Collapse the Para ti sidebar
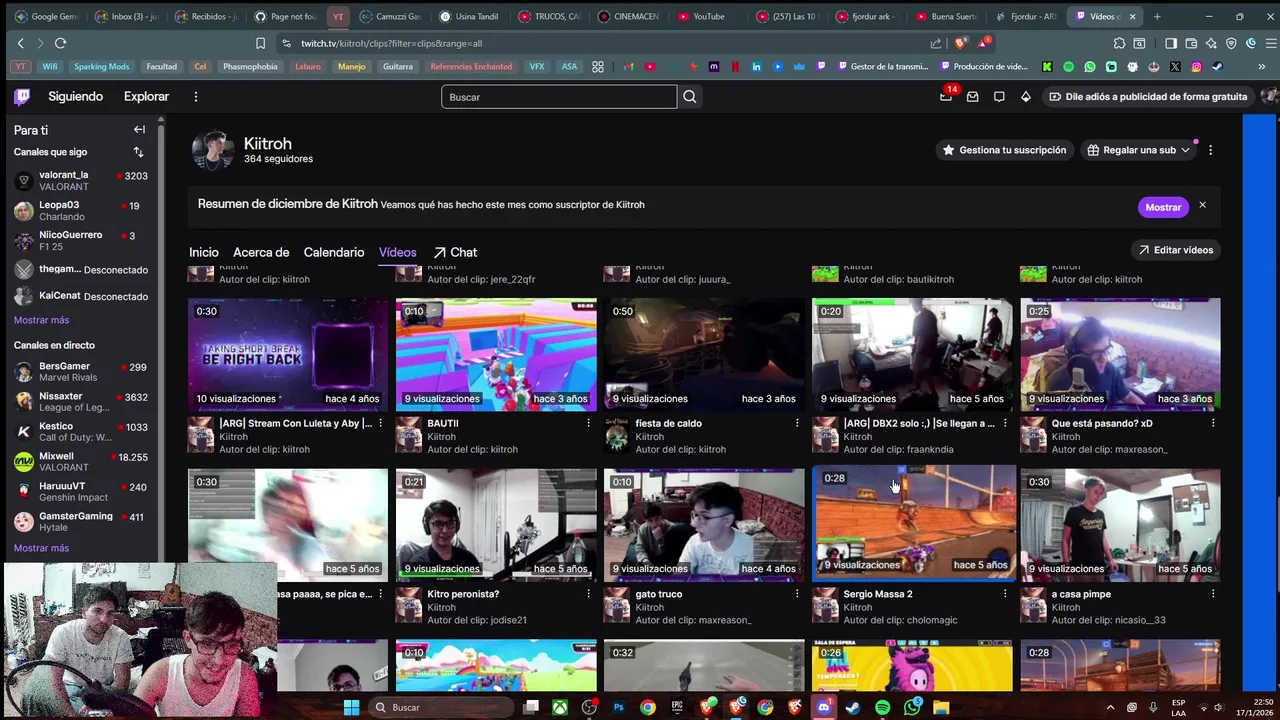Image resolution: width=1280 pixels, height=720 pixels. click(139, 130)
